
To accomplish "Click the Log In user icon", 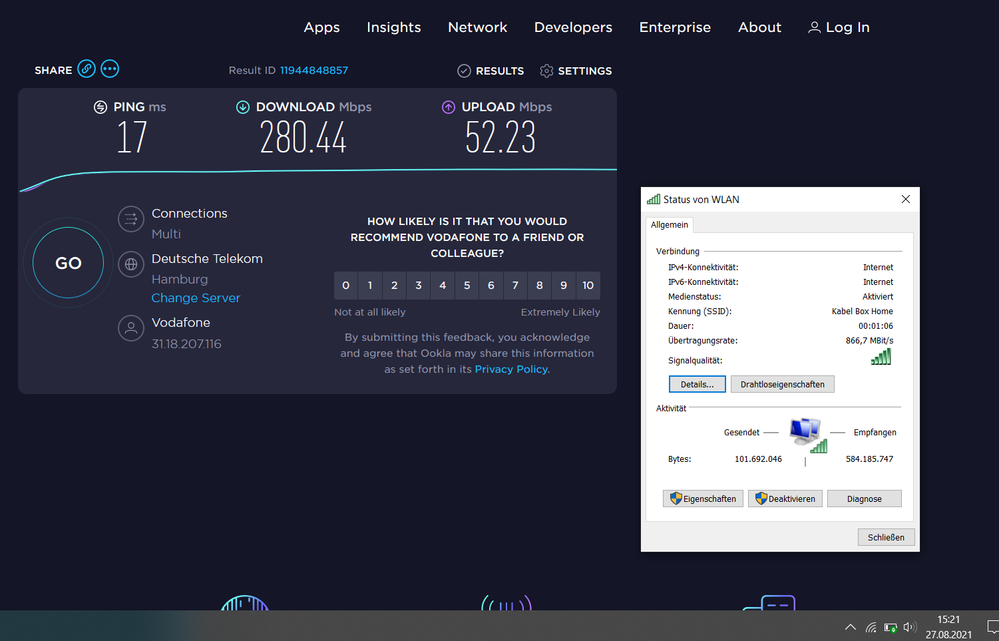I will point(814,28).
